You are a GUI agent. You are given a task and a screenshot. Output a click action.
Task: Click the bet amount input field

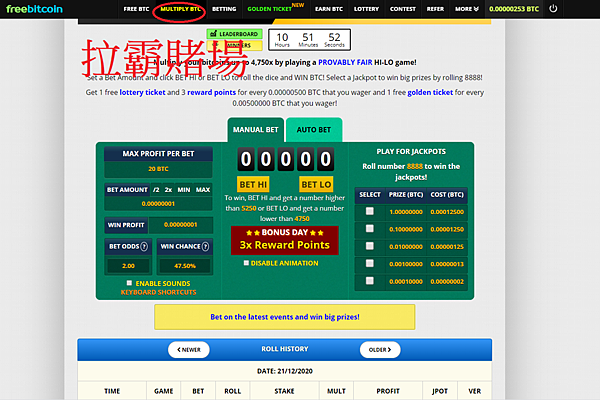tap(158, 204)
